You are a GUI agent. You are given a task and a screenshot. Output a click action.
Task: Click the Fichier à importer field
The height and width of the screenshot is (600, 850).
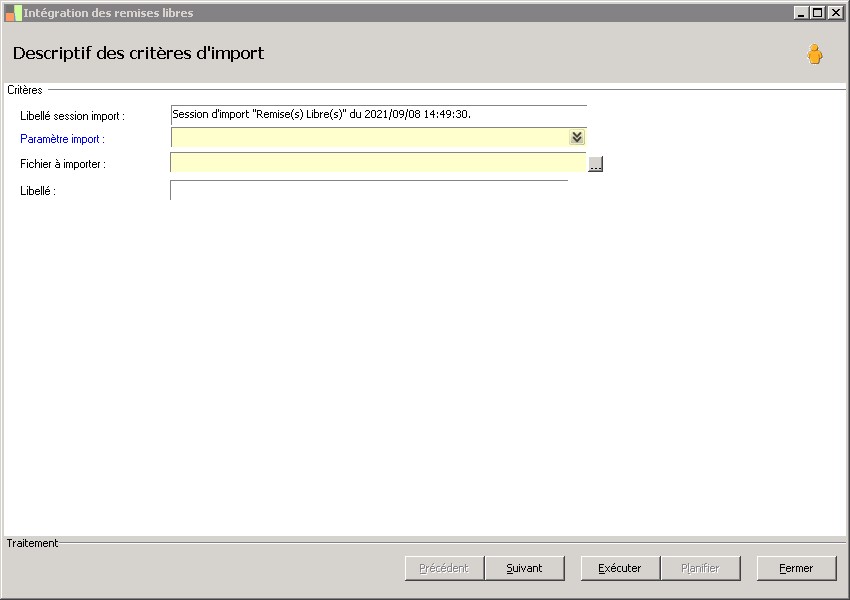pos(378,163)
